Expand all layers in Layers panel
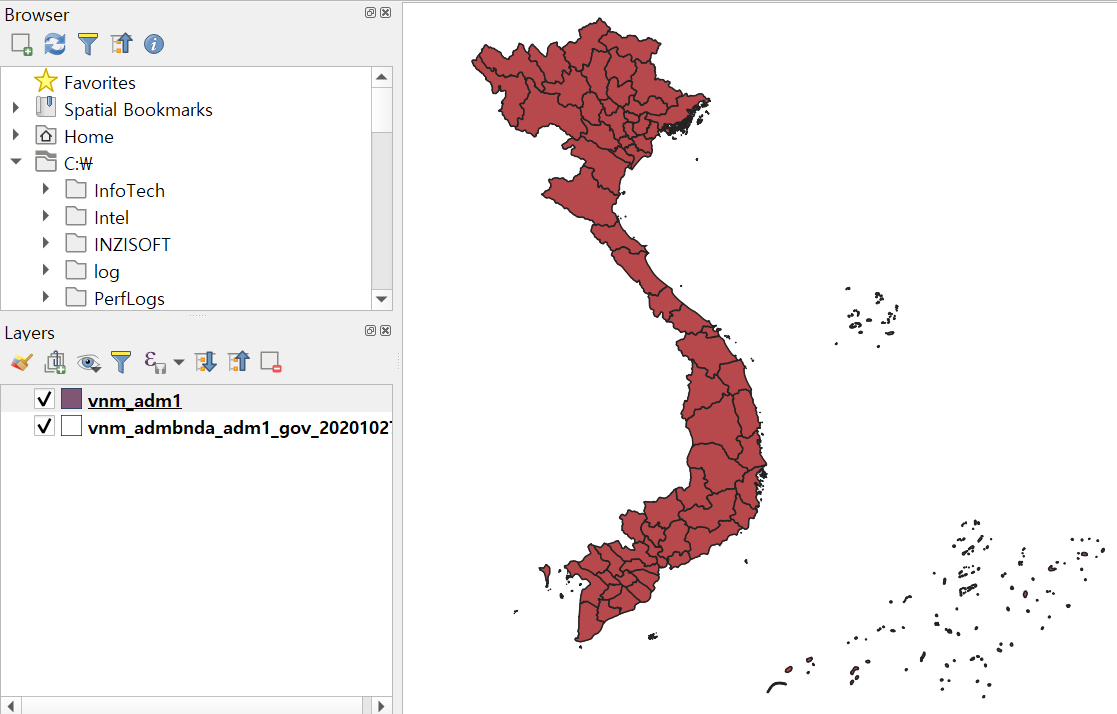Image resolution: width=1117 pixels, height=714 pixels. (x=206, y=362)
